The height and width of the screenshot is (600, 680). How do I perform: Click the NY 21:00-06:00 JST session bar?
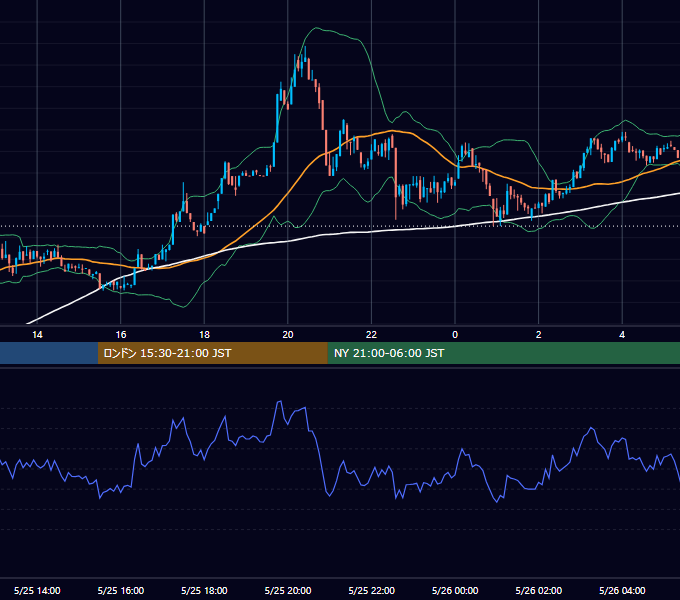click(503, 353)
